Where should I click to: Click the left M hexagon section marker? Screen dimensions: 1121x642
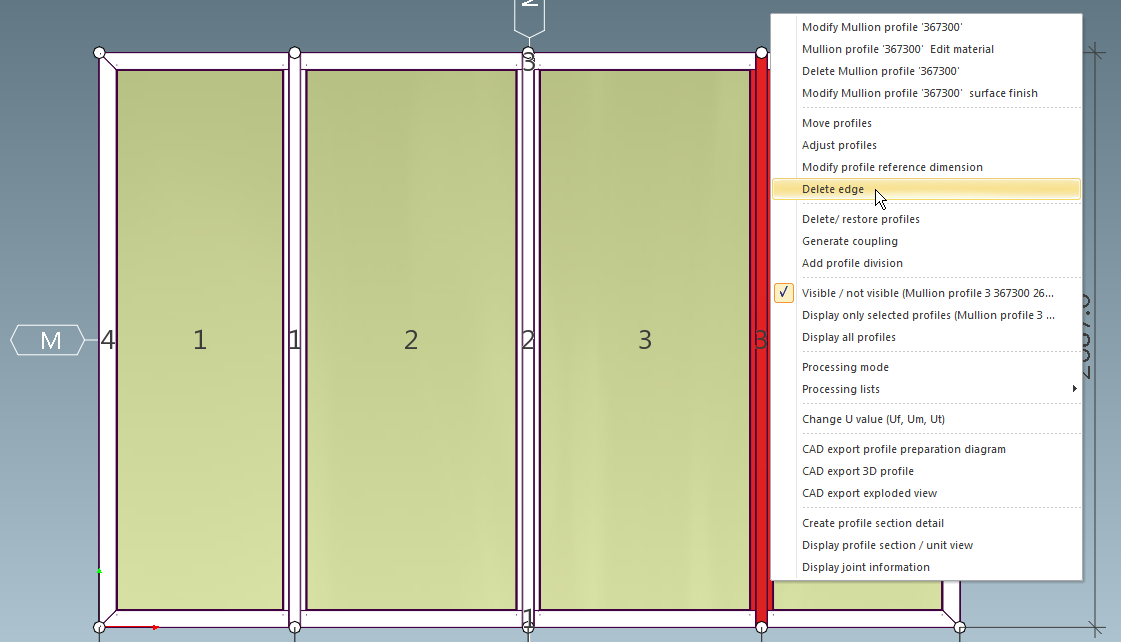click(x=49, y=341)
